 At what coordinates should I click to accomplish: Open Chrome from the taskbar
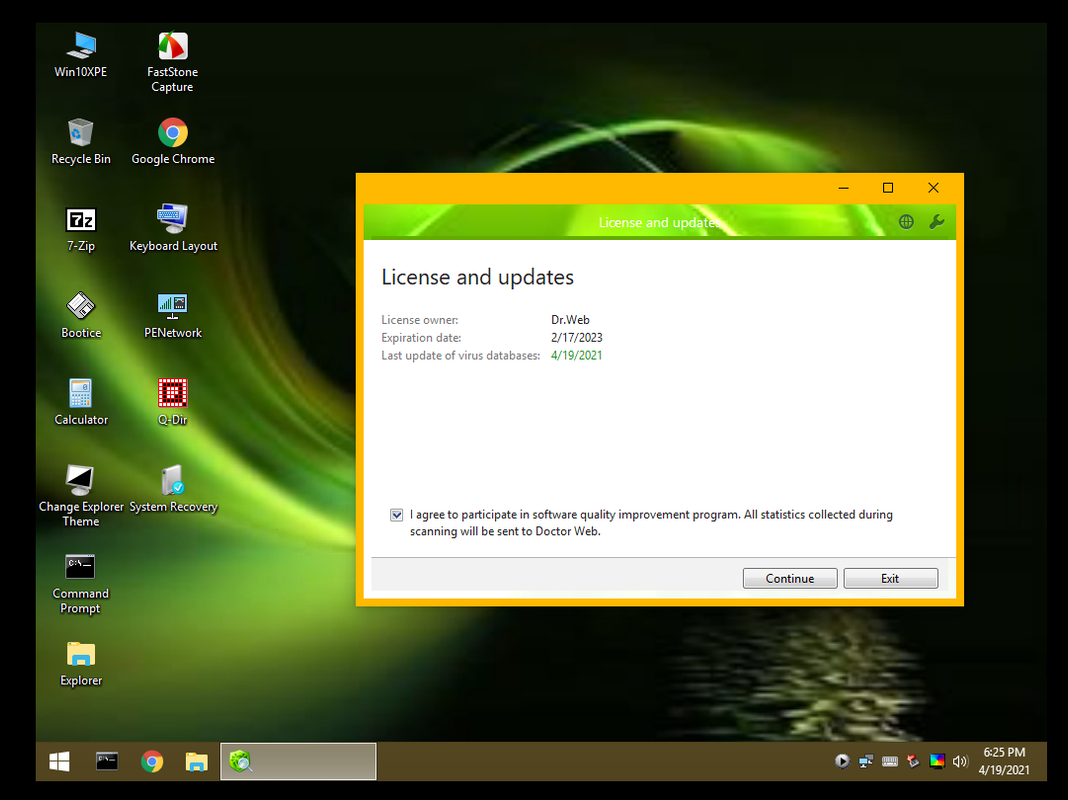(152, 761)
